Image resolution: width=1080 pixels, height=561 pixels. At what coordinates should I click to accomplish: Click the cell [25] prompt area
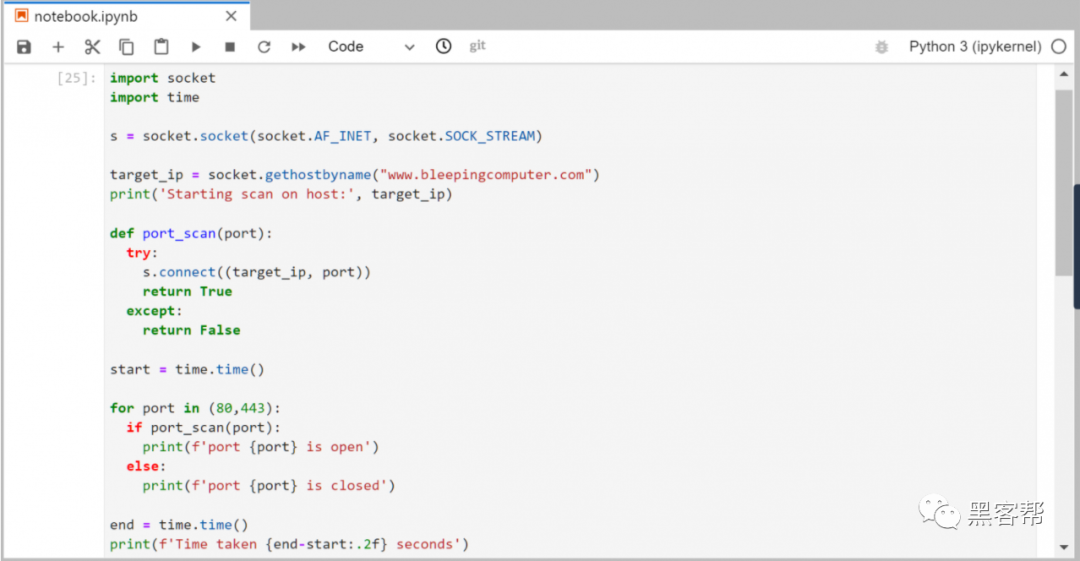click(x=77, y=78)
